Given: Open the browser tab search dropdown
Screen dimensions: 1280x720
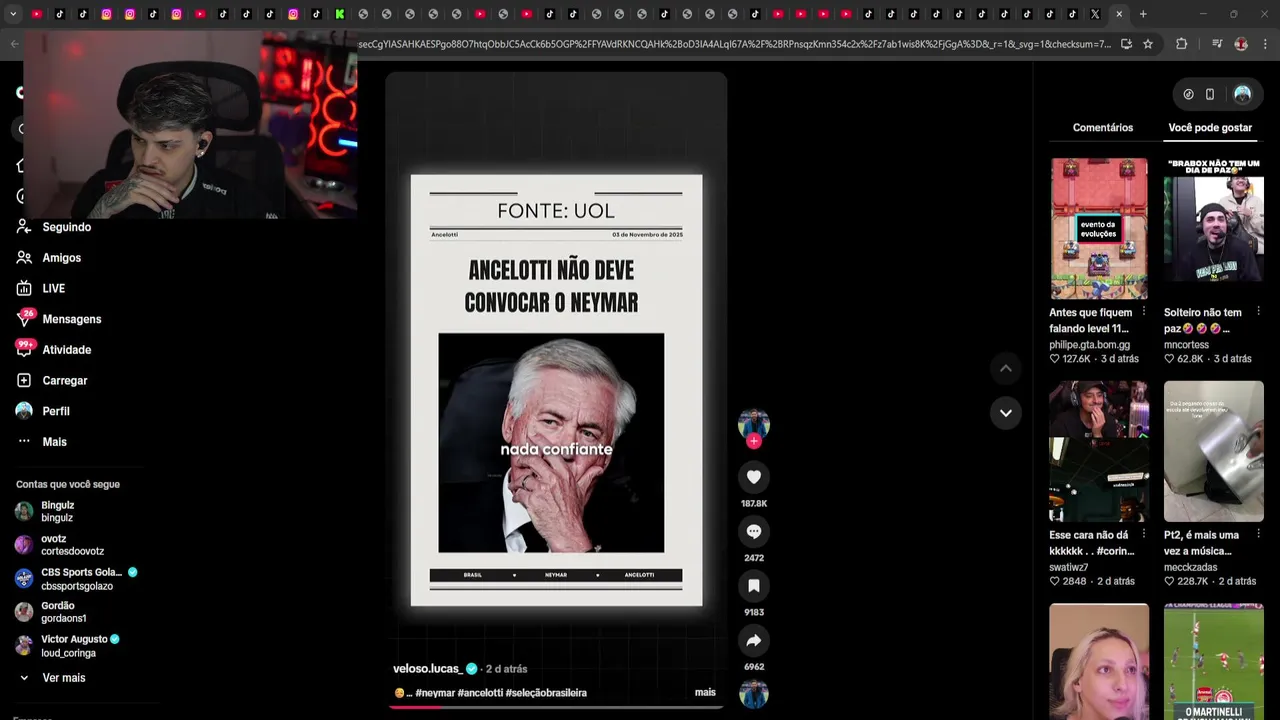Looking at the screenshot, I should pos(13,14).
